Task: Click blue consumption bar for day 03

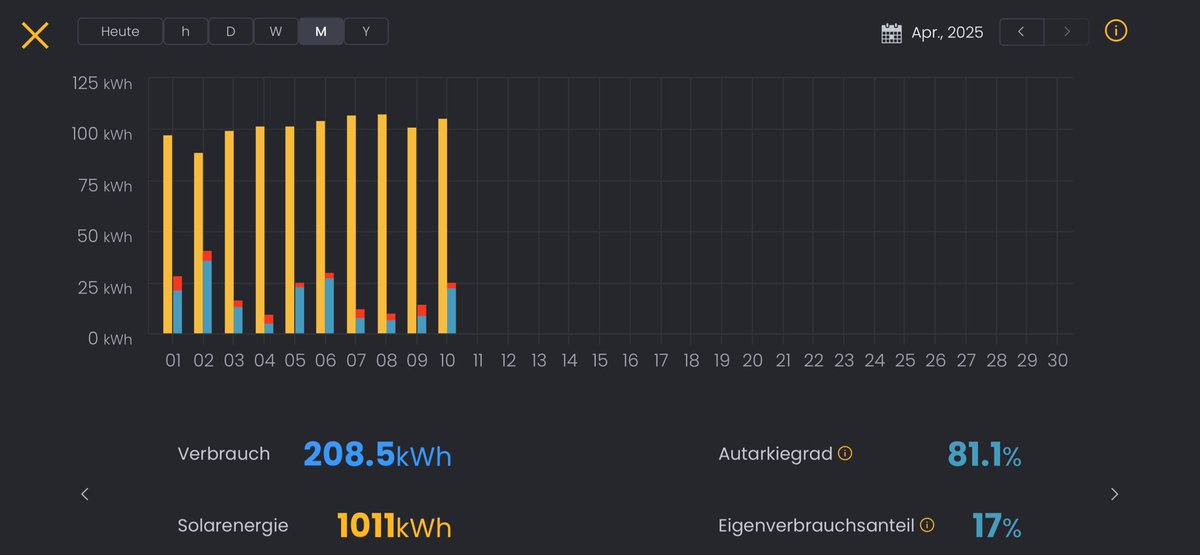Action: click(x=238, y=320)
